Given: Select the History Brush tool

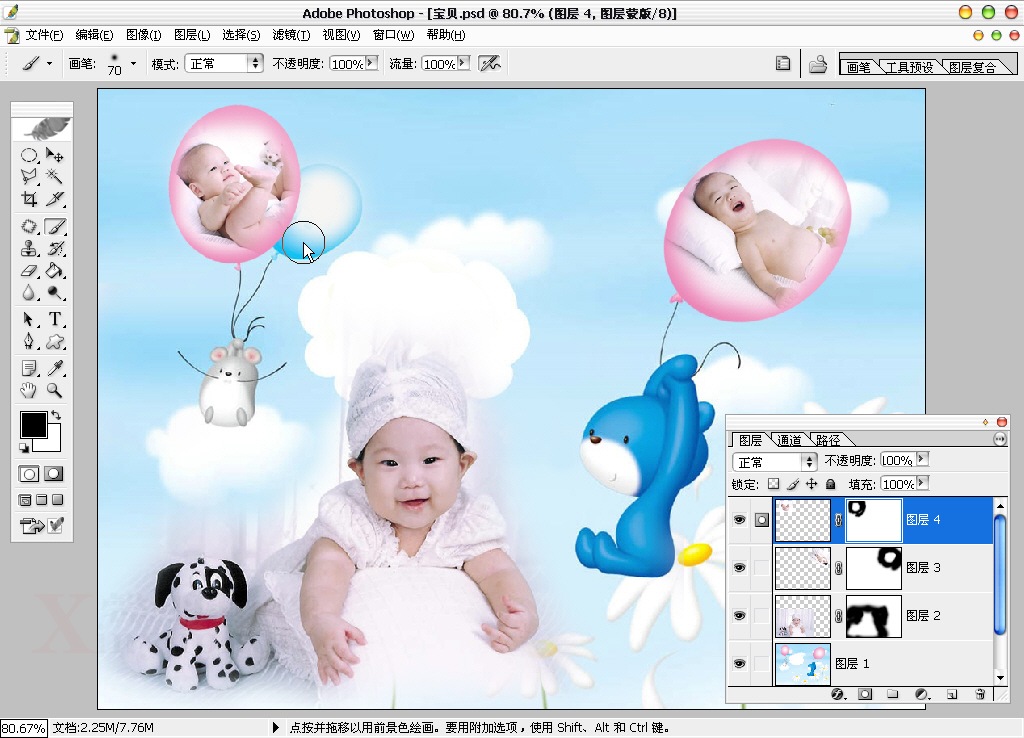Looking at the screenshot, I should click(55, 248).
